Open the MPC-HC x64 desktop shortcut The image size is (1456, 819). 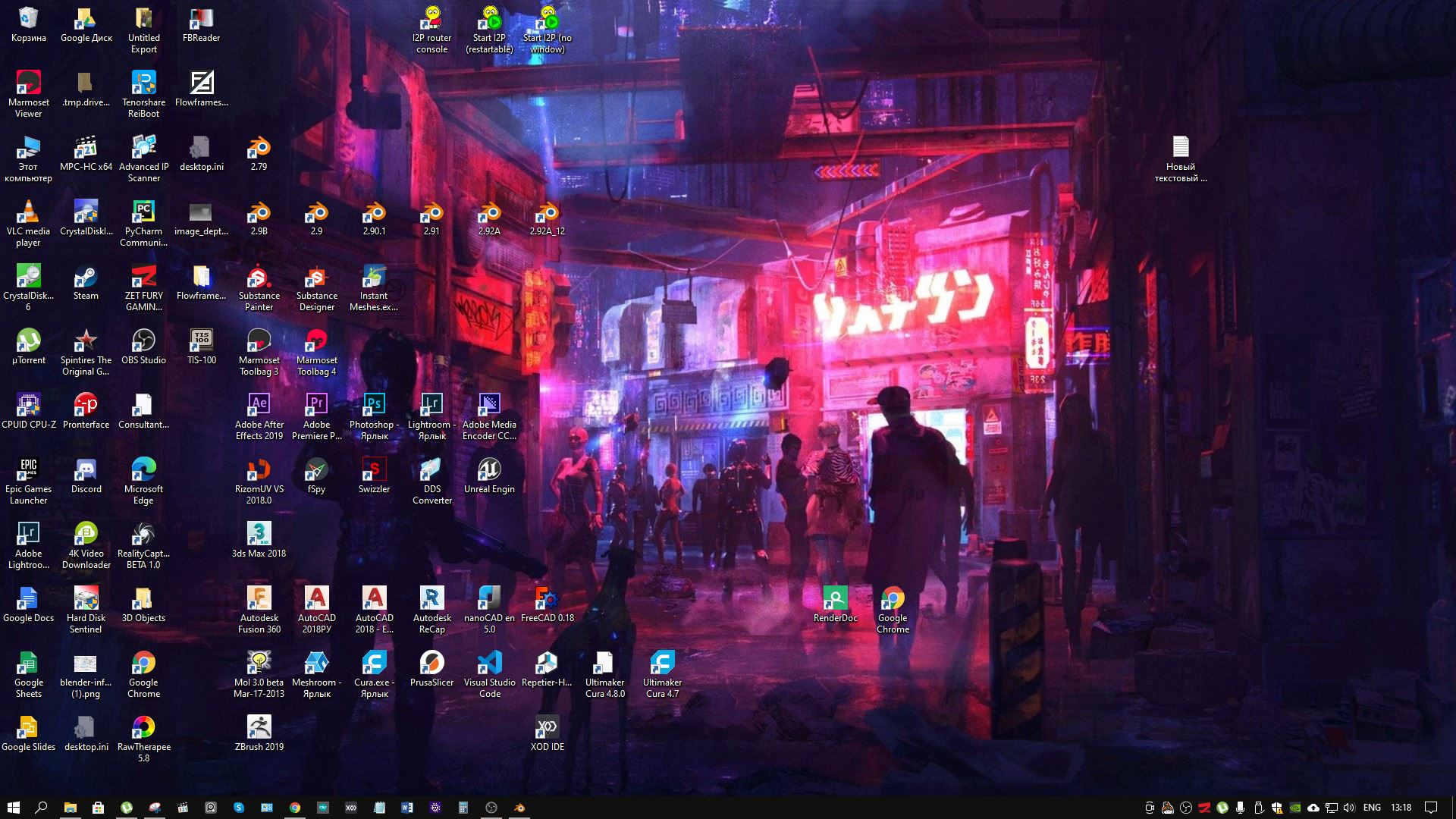[x=86, y=153]
